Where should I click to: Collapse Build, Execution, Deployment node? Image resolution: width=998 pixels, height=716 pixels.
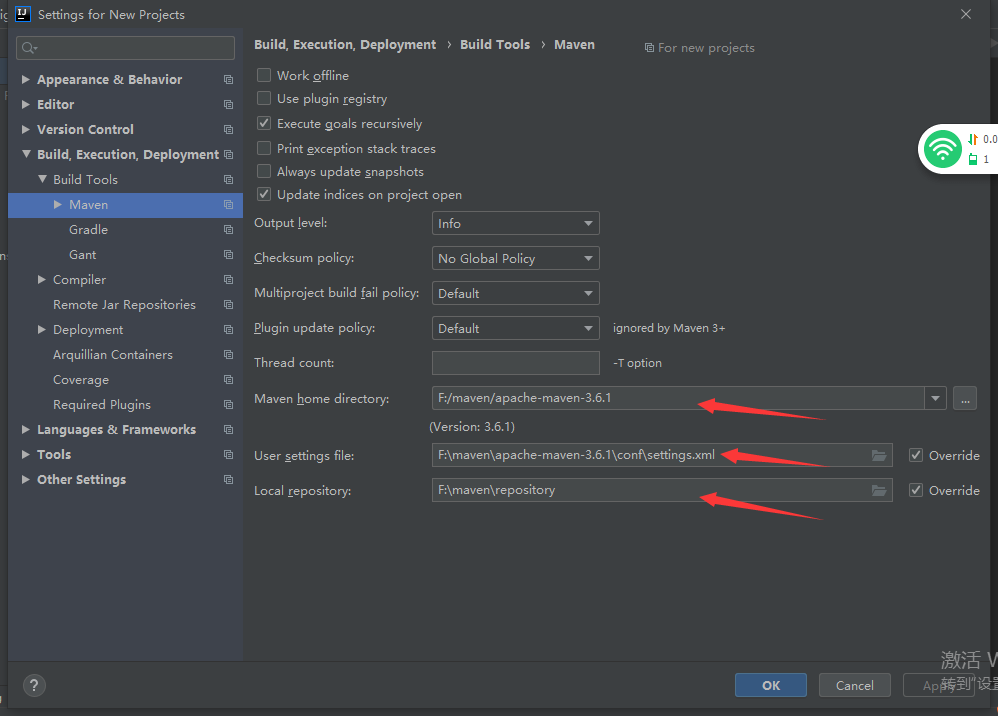26,154
